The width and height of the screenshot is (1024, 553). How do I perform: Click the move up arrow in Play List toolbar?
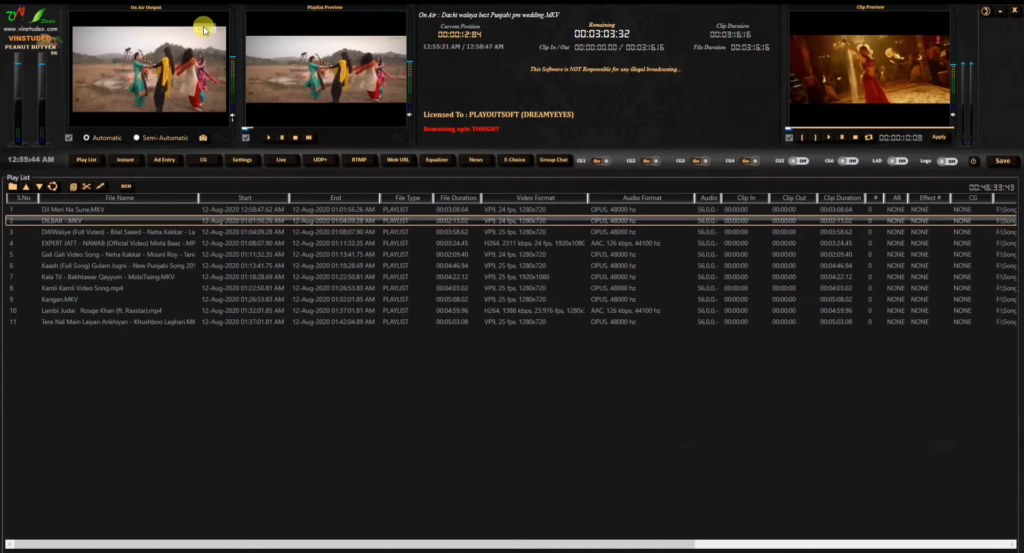point(26,186)
